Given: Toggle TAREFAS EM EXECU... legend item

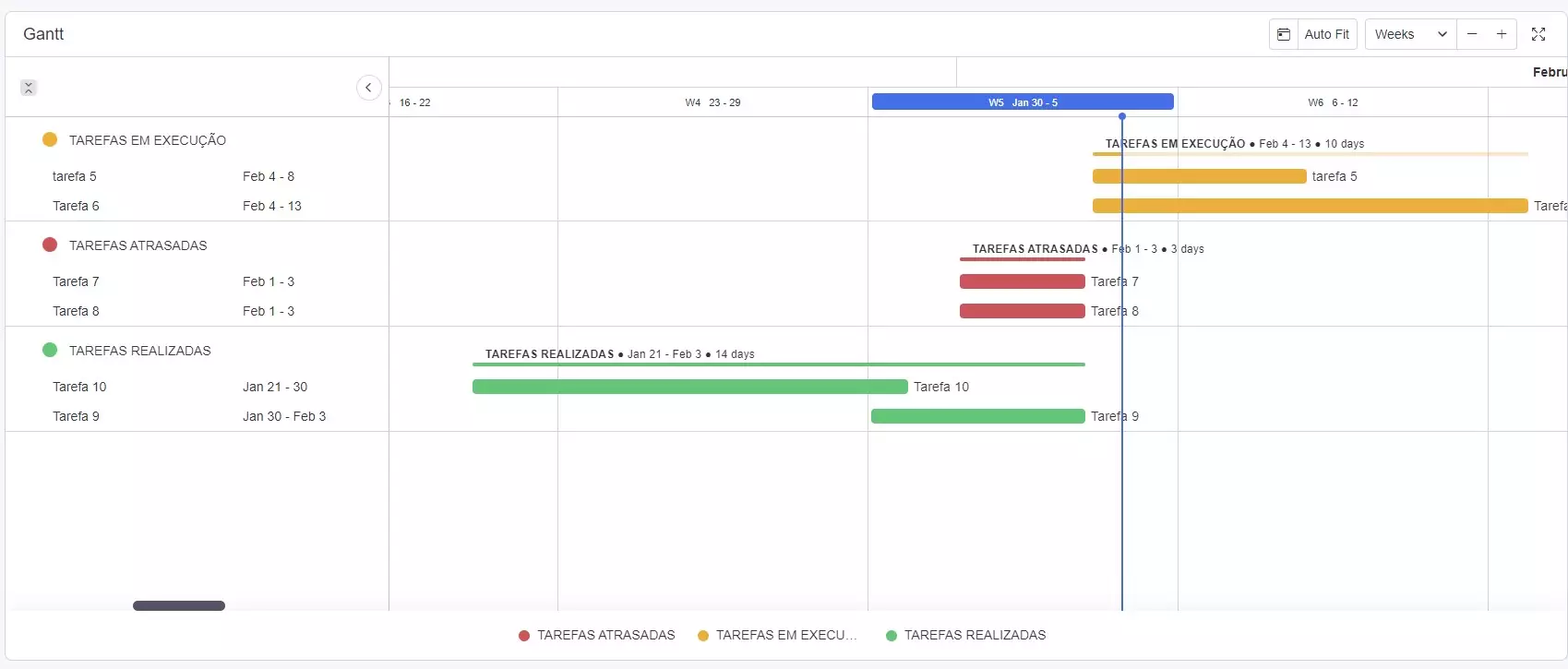Looking at the screenshot, I should [x=777, y=635].
